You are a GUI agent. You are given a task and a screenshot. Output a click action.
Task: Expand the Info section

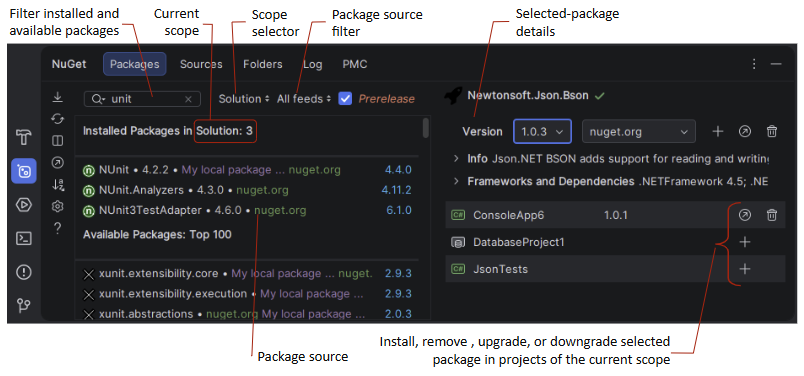tap(456, 159)
